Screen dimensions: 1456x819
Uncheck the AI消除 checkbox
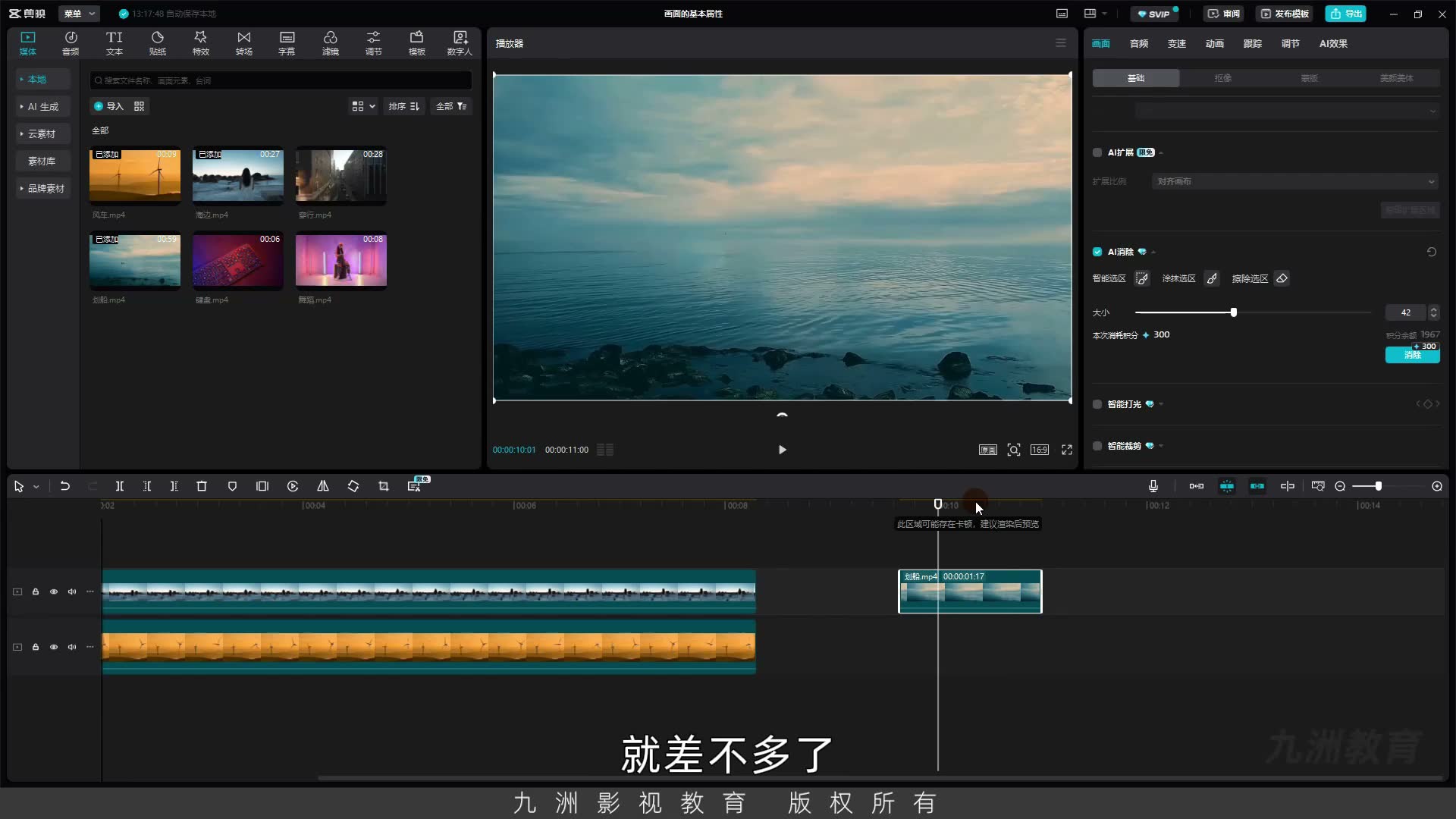point(1097,252)
